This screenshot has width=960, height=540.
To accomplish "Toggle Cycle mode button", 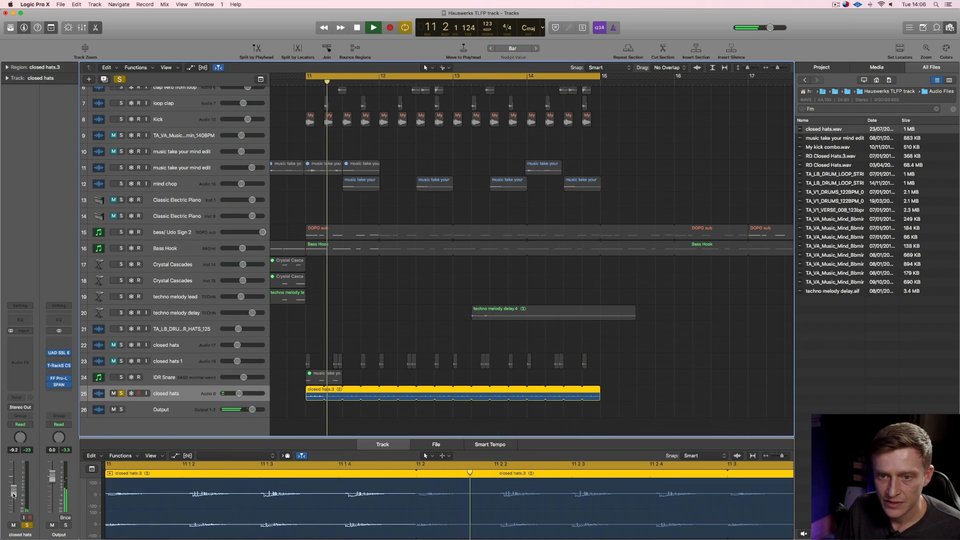I will [x=405, y=28].
